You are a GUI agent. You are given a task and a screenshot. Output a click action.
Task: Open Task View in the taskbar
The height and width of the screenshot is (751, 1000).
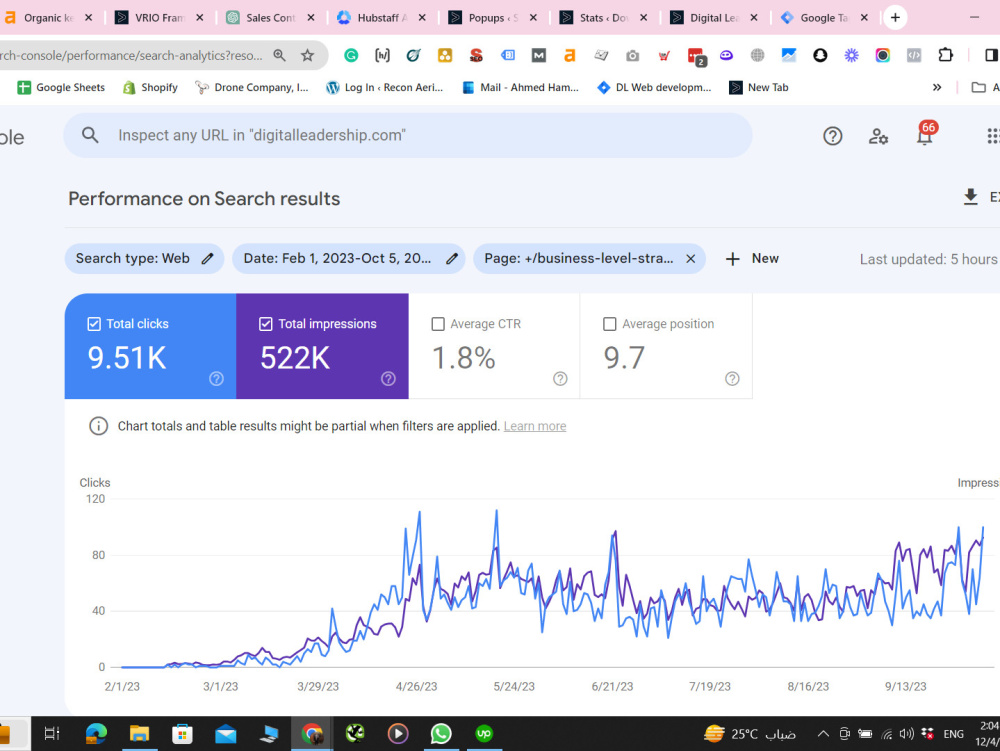tap(52, 733)
